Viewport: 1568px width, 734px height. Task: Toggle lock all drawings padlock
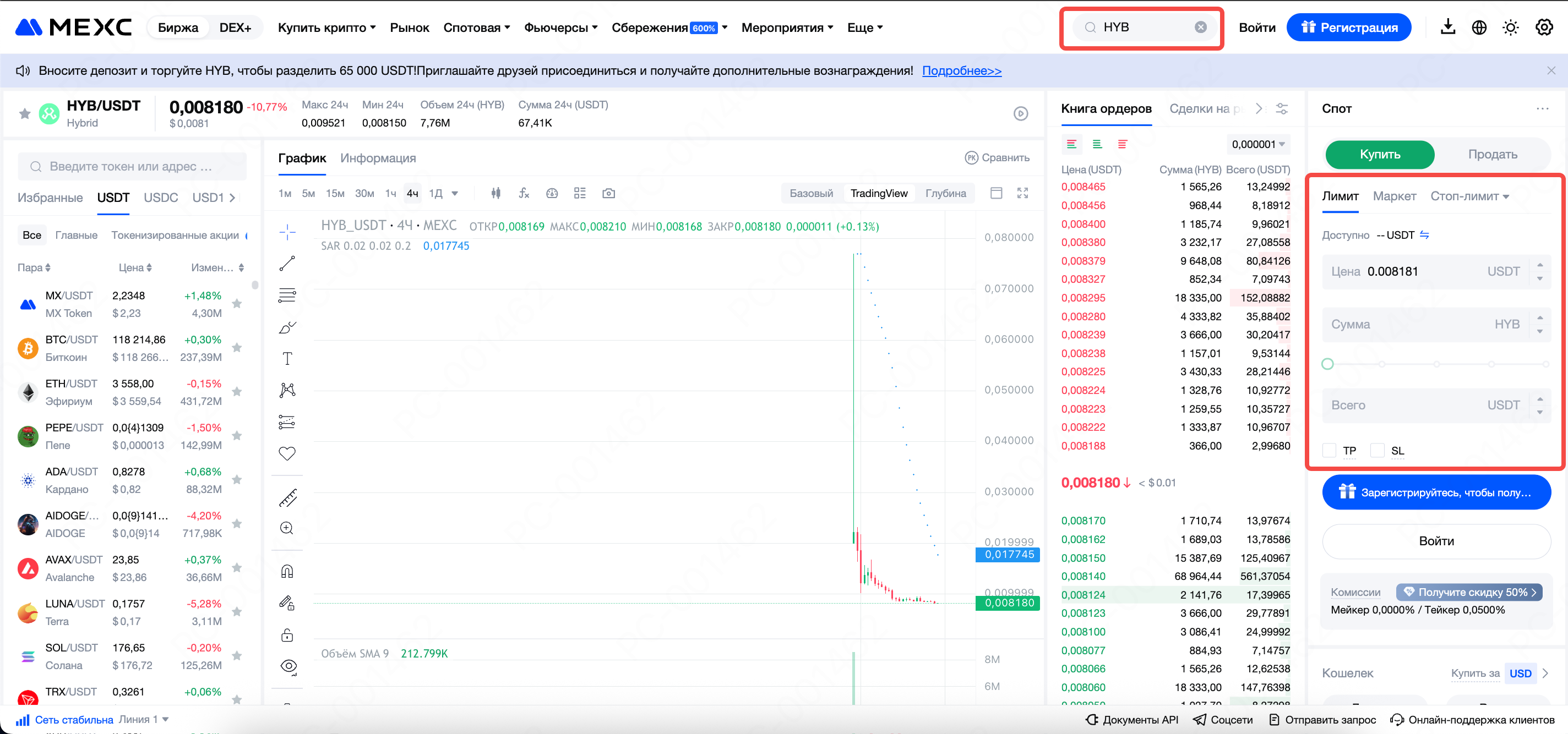(x=287, y=635)
